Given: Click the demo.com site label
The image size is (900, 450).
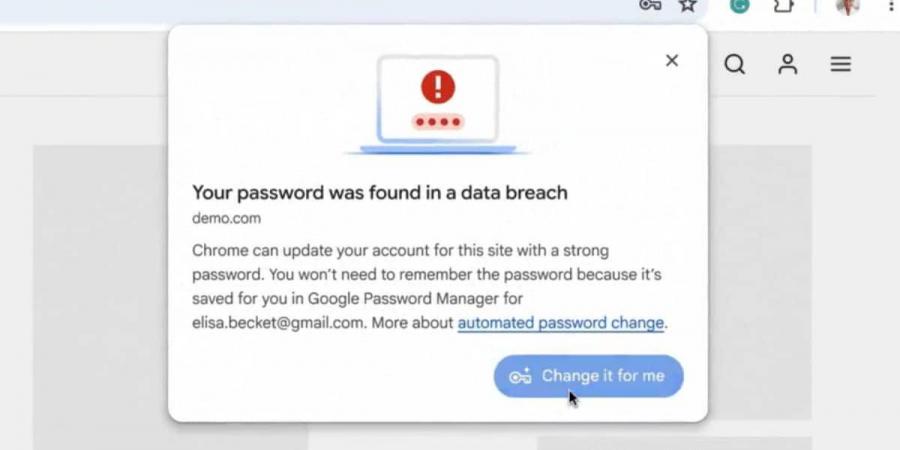Looking at the screenshot, I should [x=226, y=219].
